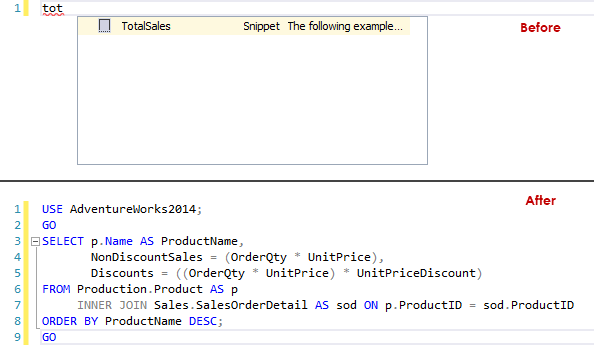Viewport: 594px width, 362px height.
Task: Select the TotalSales snippet suggestion
Action: pos(244,26)
